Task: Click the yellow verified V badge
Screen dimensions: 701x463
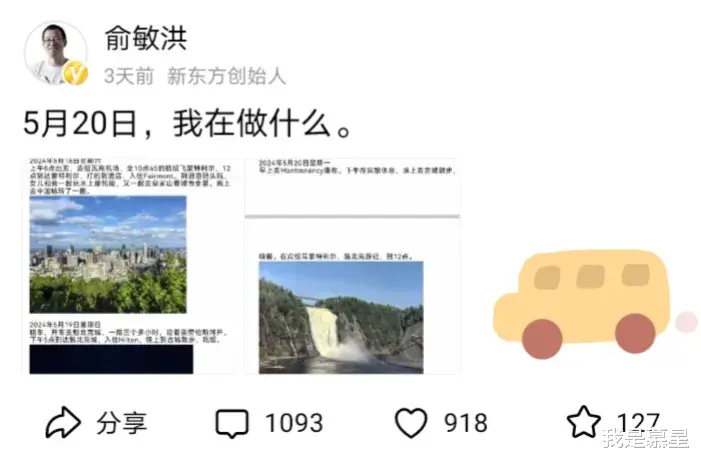Action: pyautogui.click(x=75, y=72)
